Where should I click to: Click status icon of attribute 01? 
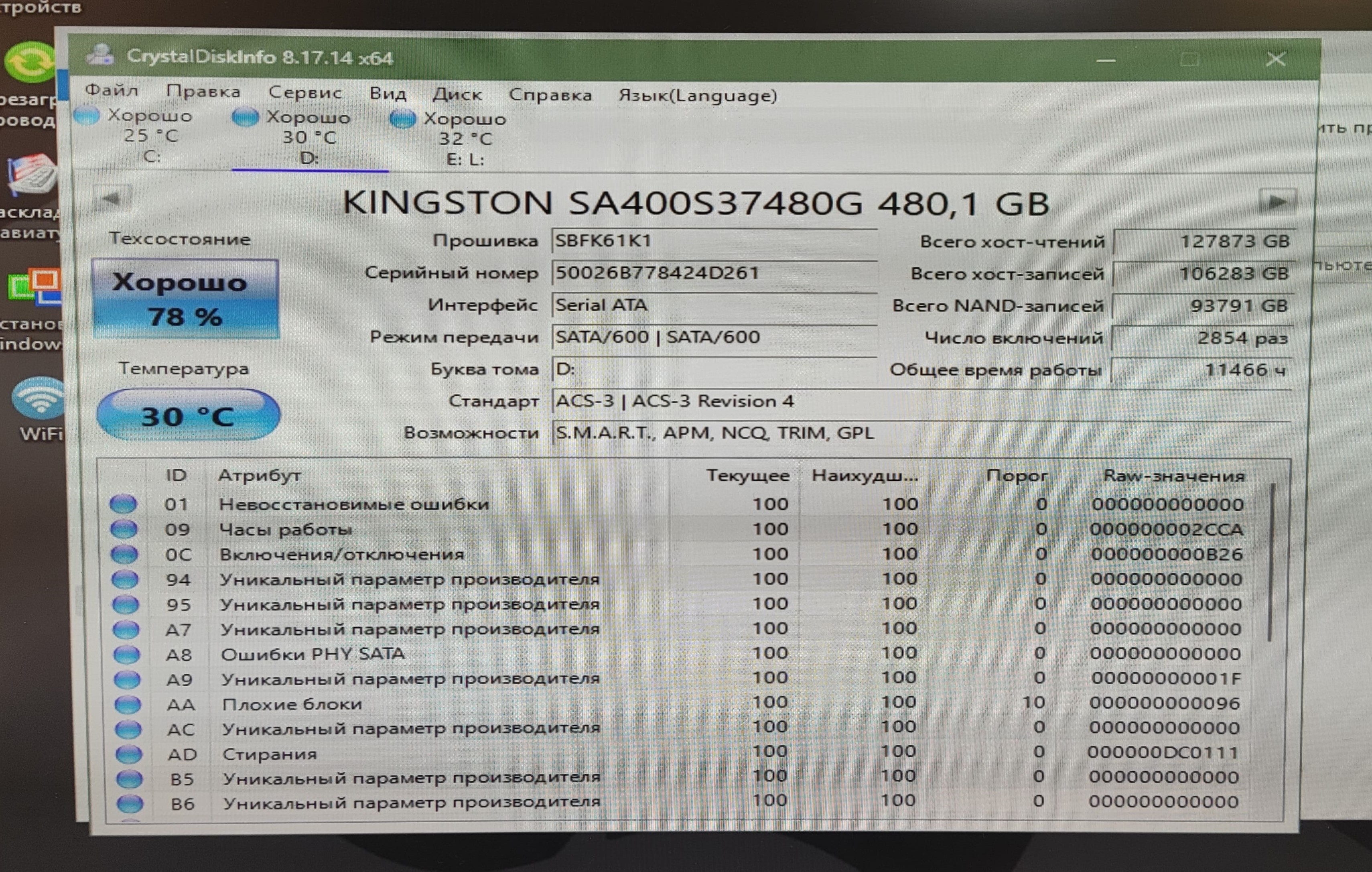(123, 504)
